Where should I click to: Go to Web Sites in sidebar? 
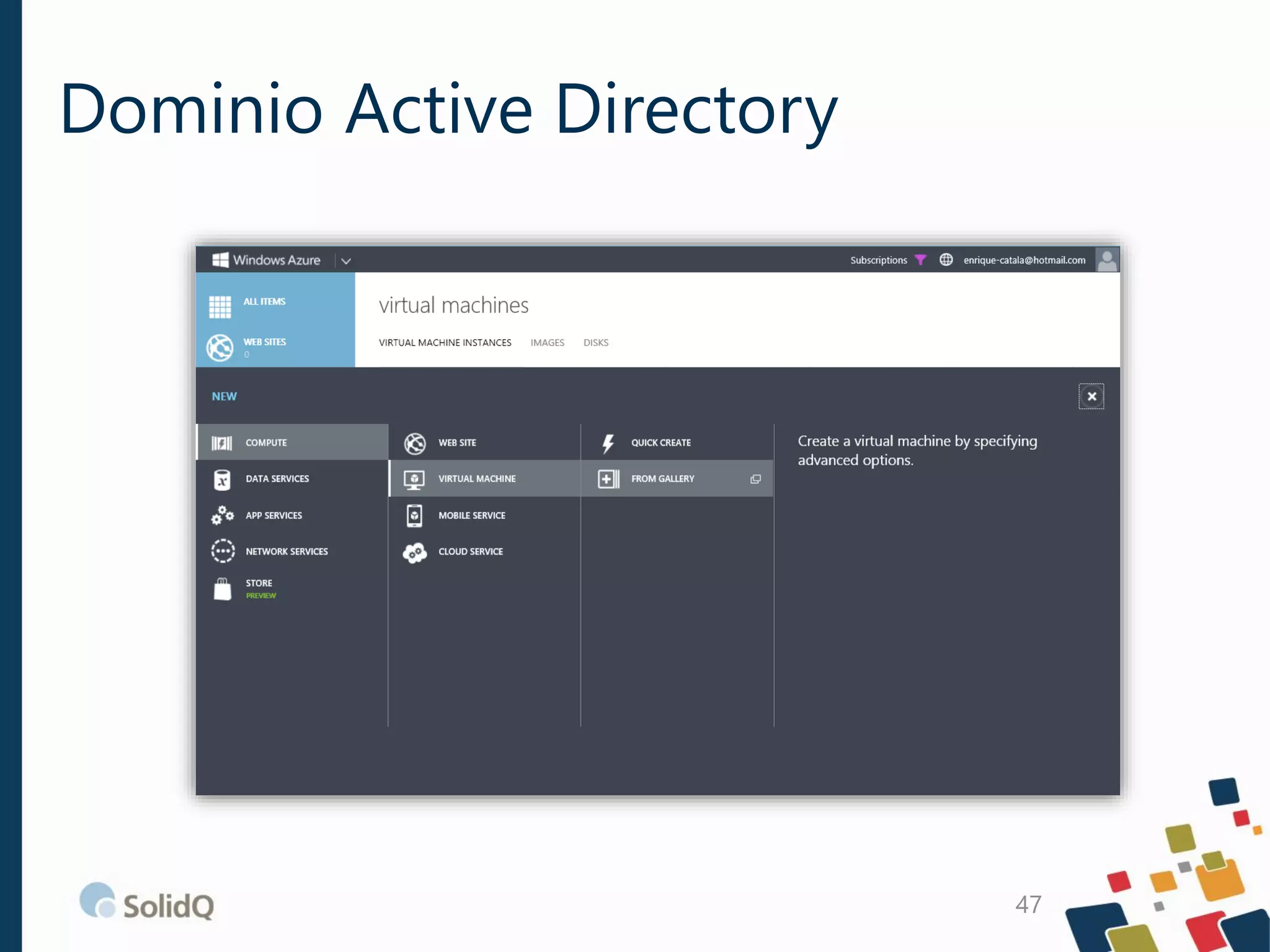[264, 342]
